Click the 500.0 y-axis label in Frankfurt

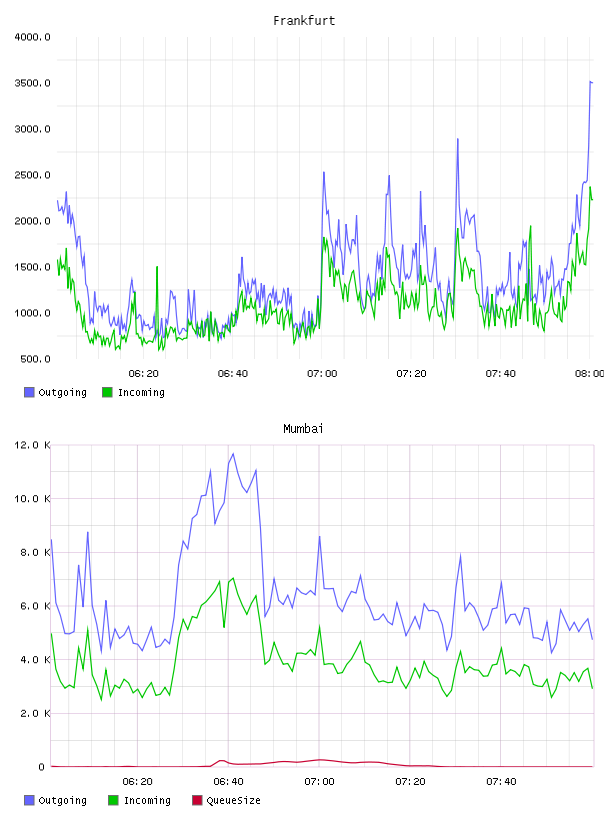click(35, 359)
